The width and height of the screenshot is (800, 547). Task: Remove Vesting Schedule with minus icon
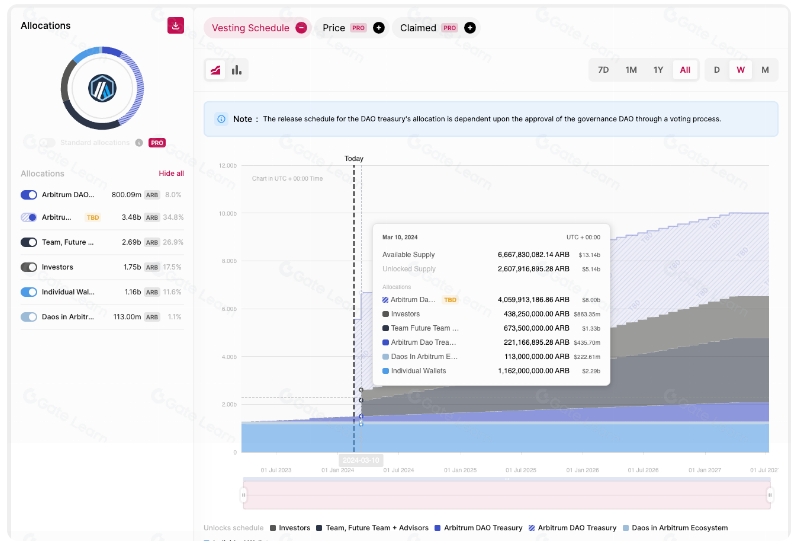[302, 28]
